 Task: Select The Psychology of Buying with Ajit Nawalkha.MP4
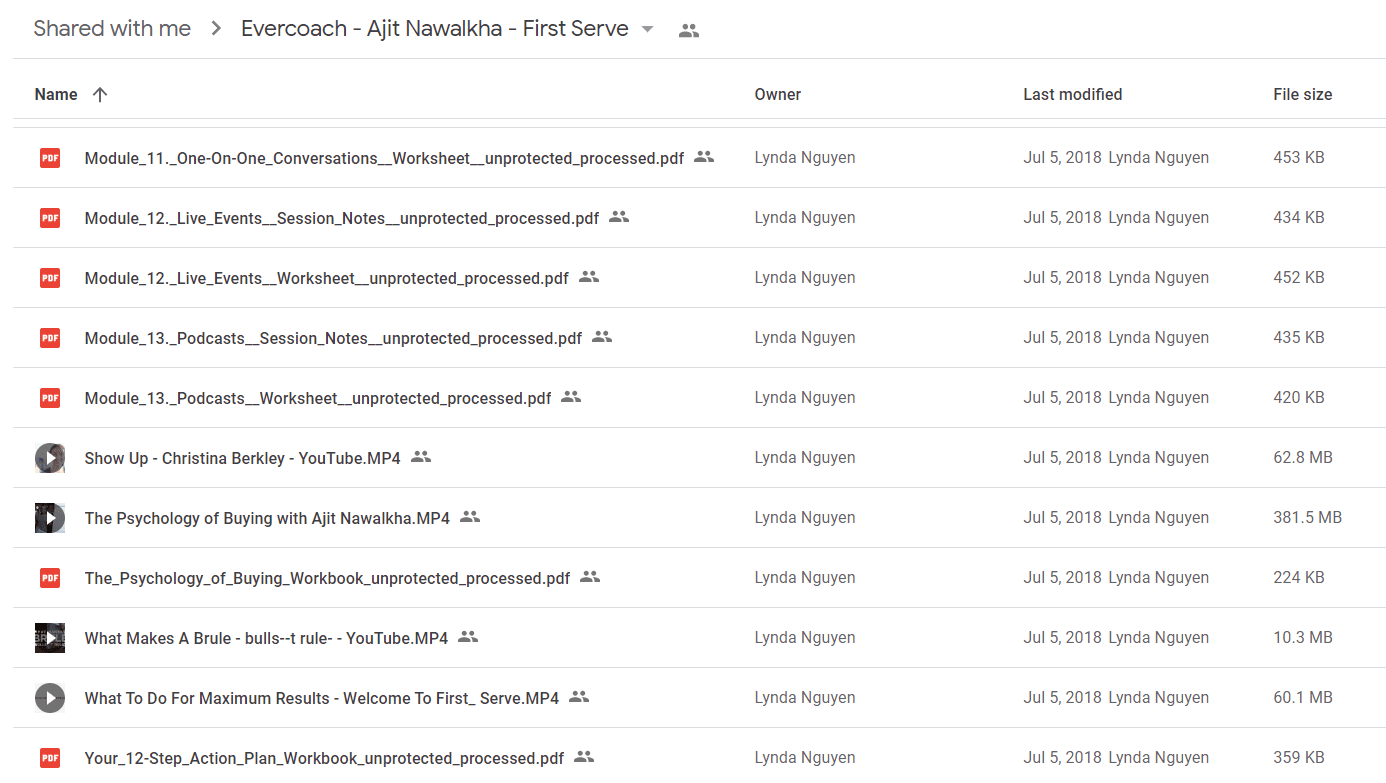pyautogui.click(x=267, y=518)
